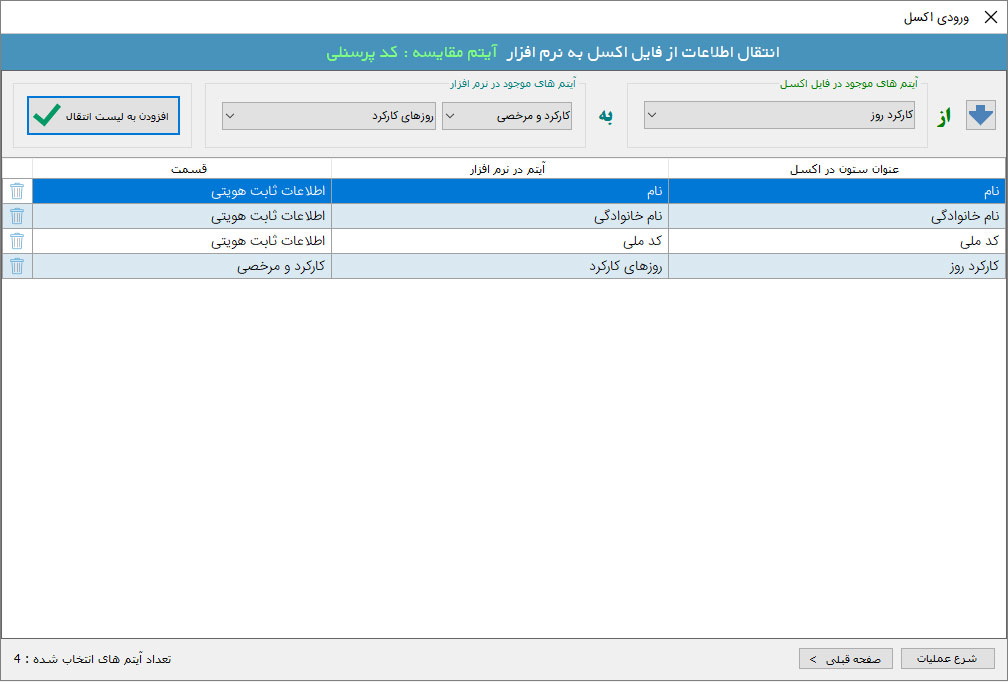Open the Excel file items dropdown
The image size is (1008, 682).
pyautogui.click(x=780, y=116)
